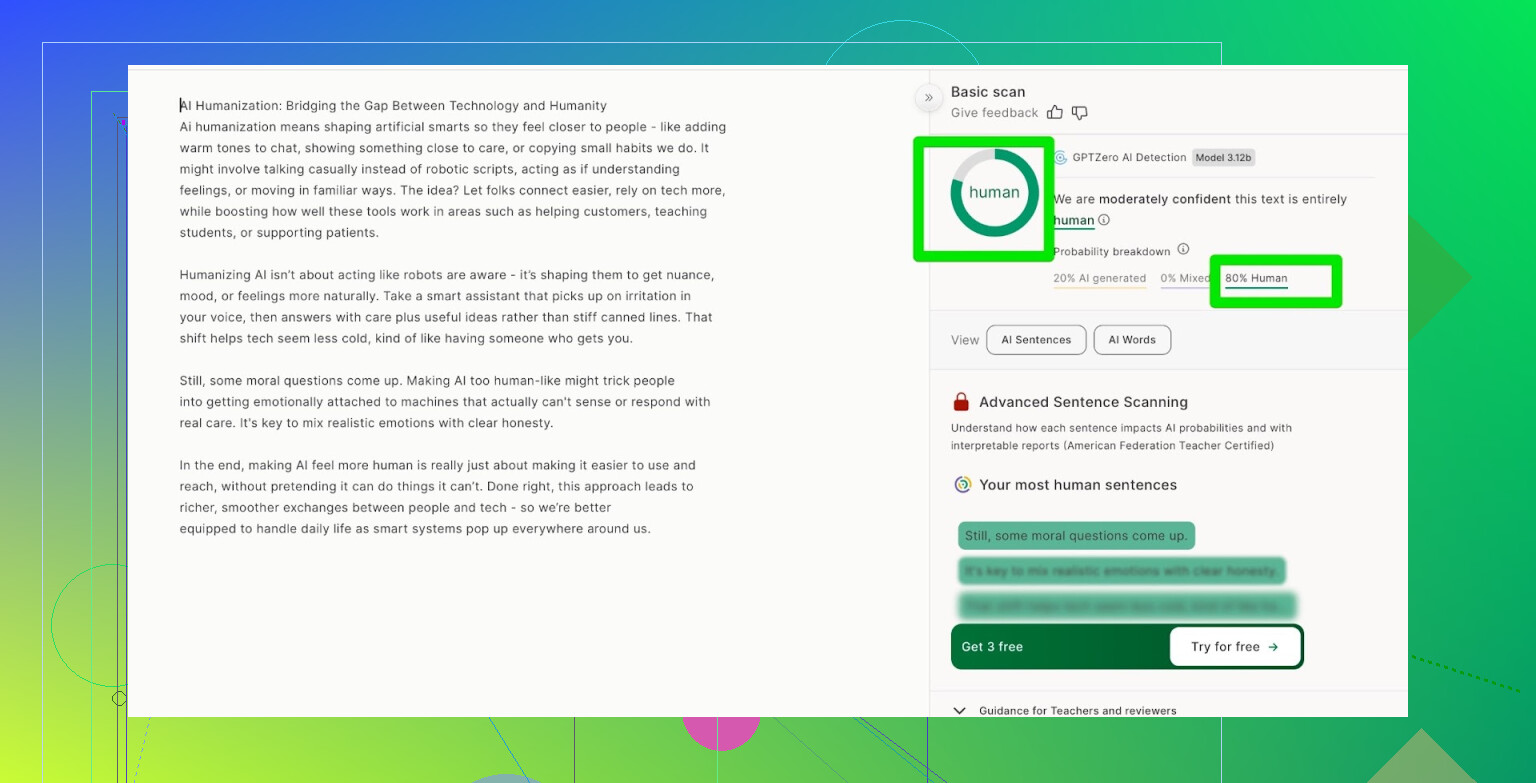Select the 0% Mixed breakdown
The width and height of the screenshot is (1536, 783).
(1183, 279)
